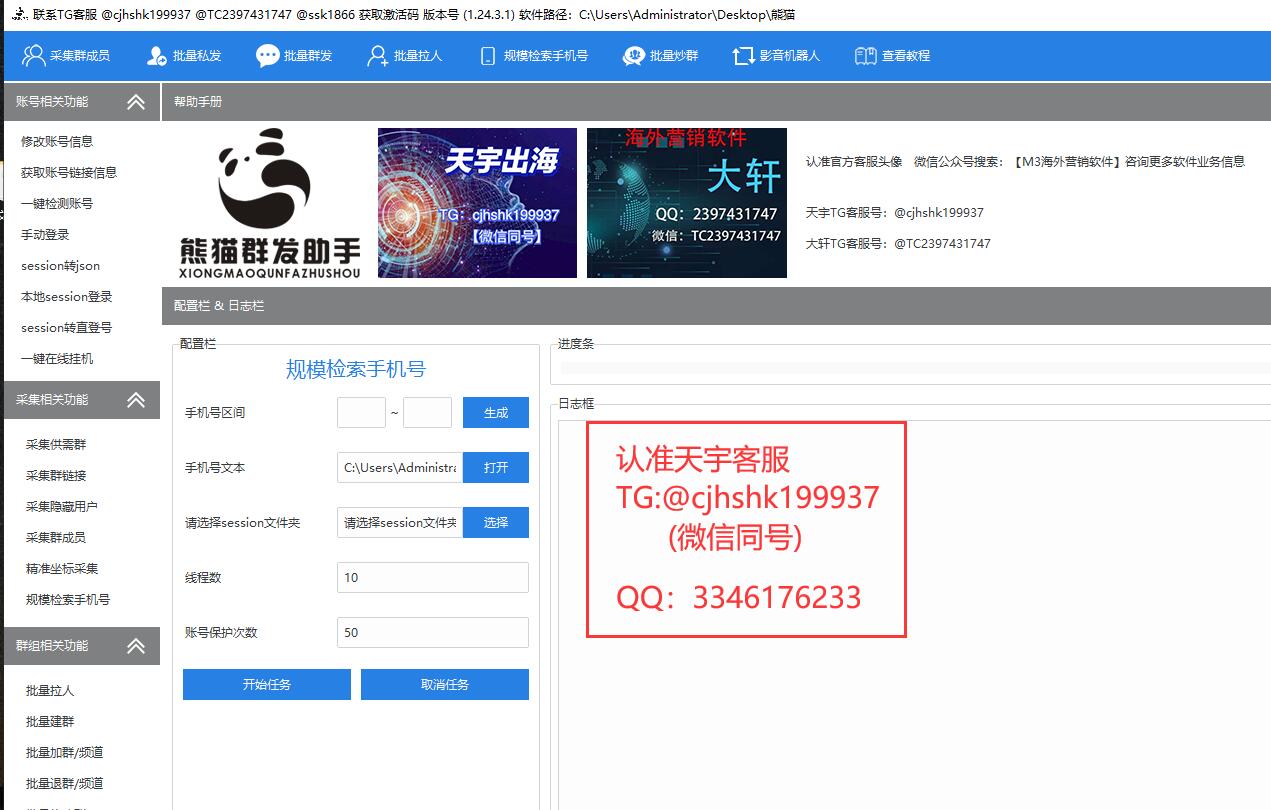
Task: Click the 批量拉人 add-user icon
Action: pyautogui.click(x=378, y=56)
